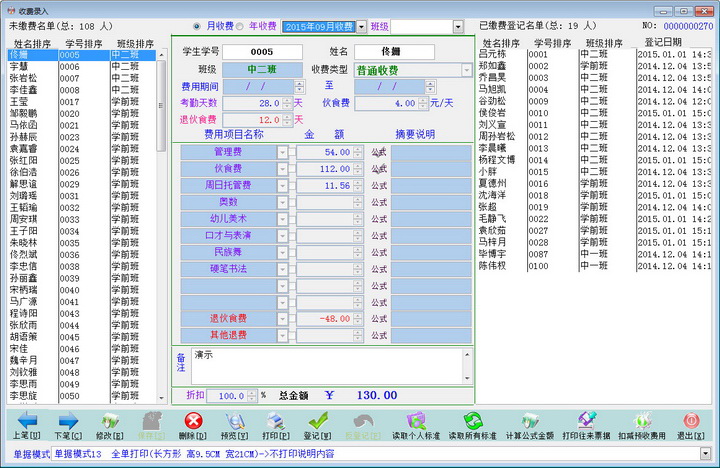Click the 伙食费 amount field 112.00
This screenshot has height=468, width=720.
tap(325, 169)
